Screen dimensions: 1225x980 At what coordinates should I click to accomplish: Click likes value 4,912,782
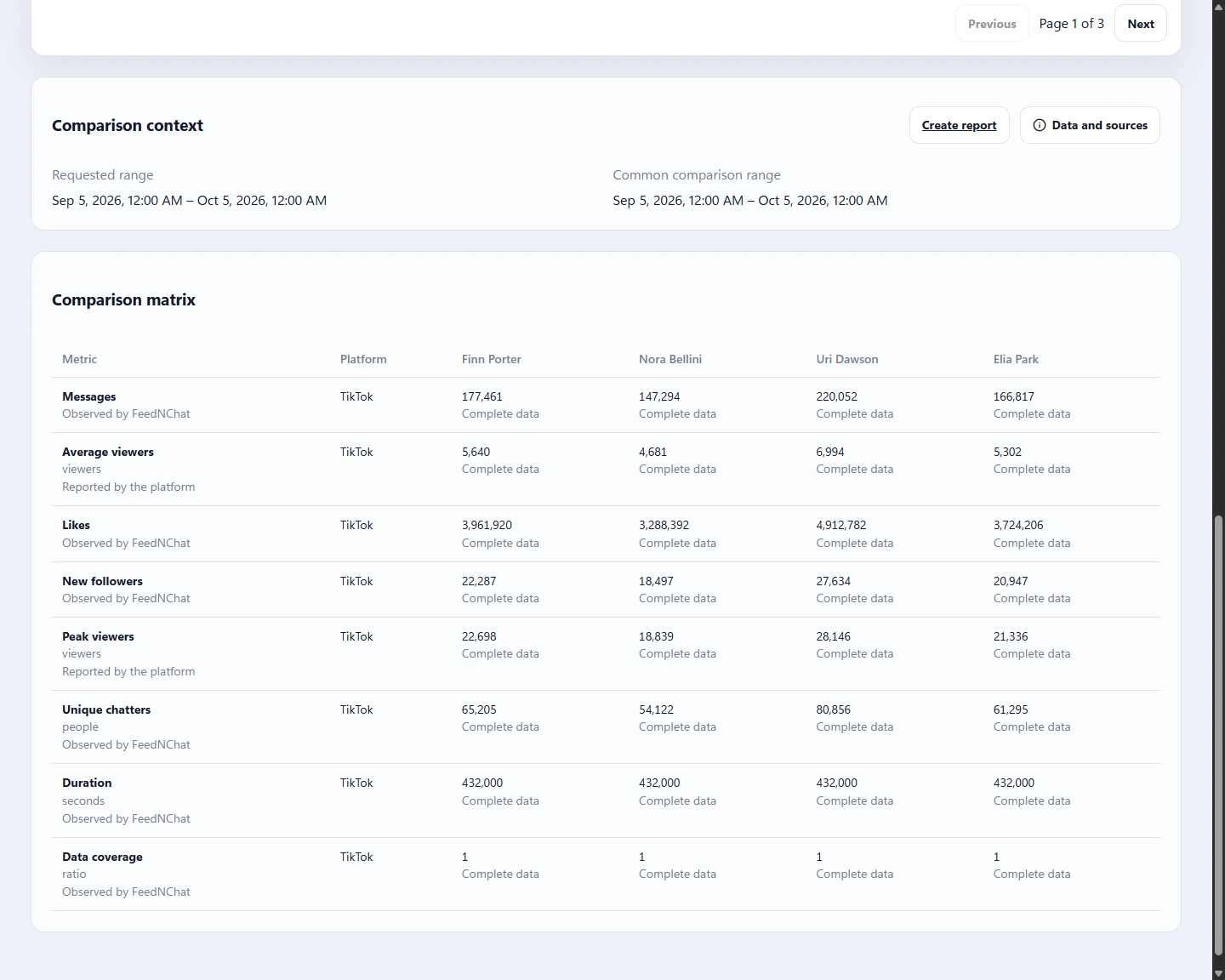[x=840, y=525]
